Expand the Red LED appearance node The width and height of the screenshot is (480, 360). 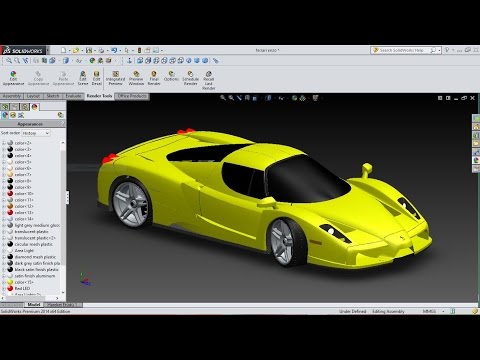click(x=4, y=288)
